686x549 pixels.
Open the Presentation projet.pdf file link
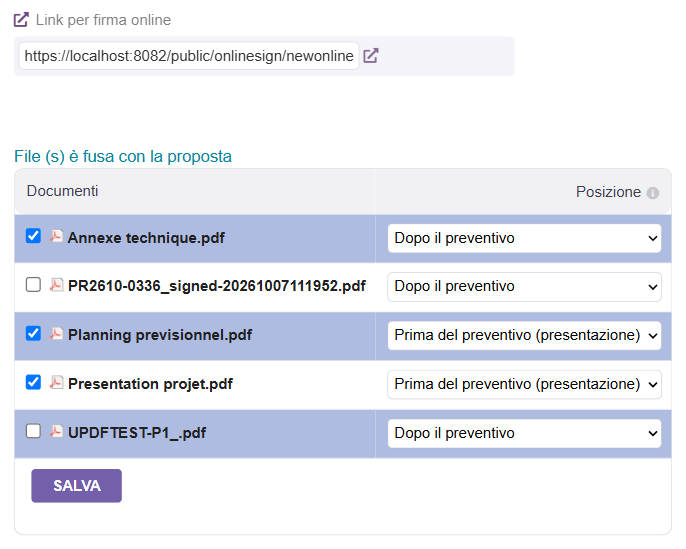pyautogui.click(x=150, y=384)
